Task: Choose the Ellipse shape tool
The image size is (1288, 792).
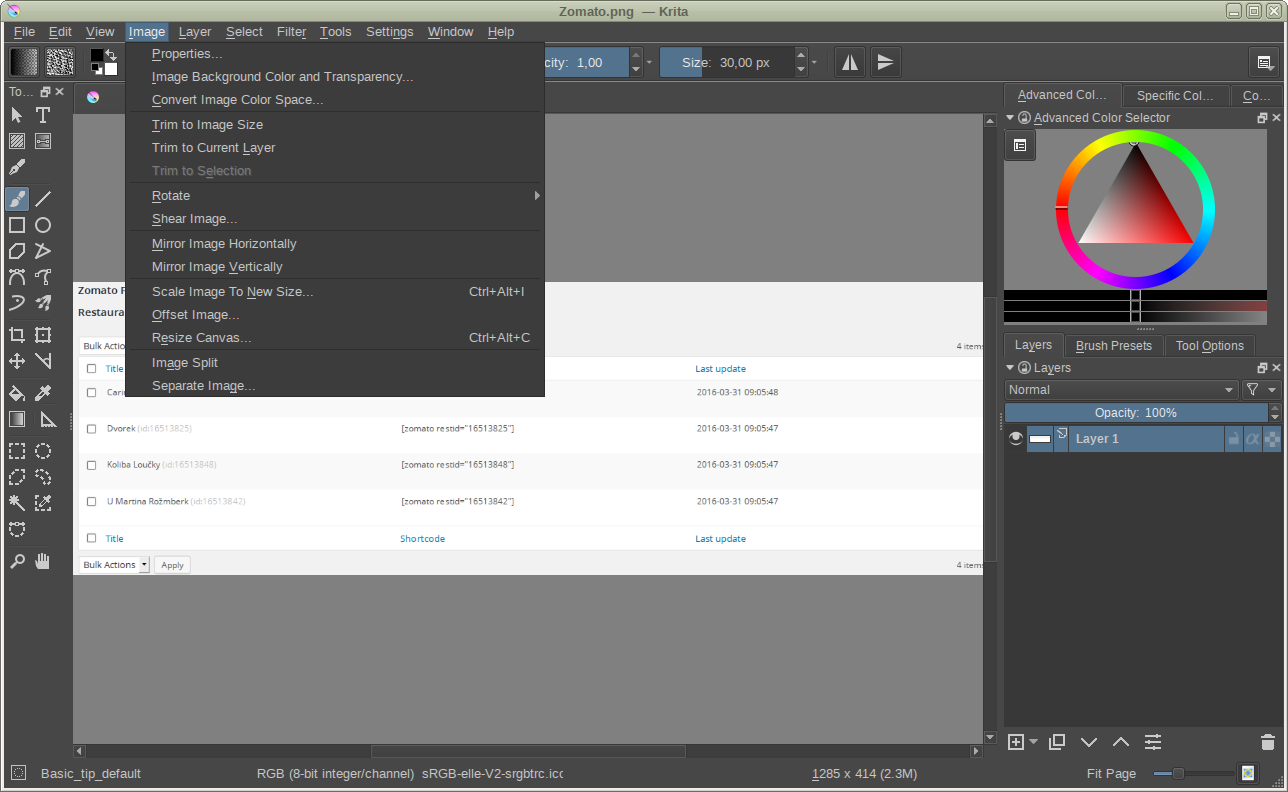Action: 43,225
